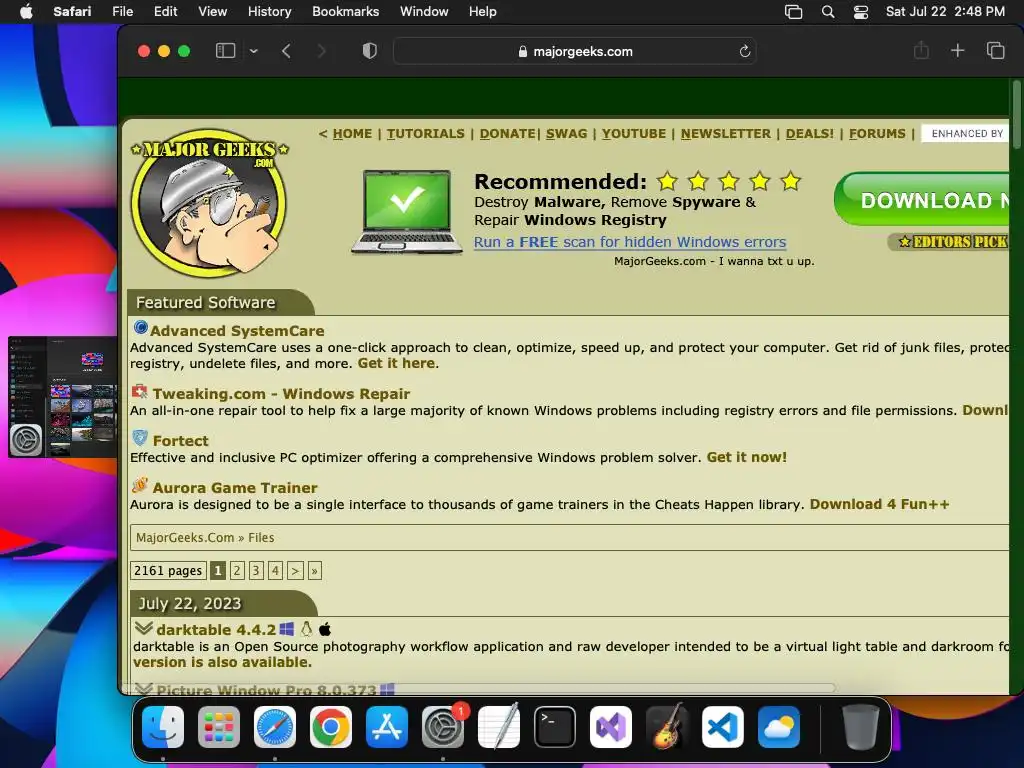Open the DONATE nav link
The height and width of the screenshot is (768, 1024).
tap(507, 134)
